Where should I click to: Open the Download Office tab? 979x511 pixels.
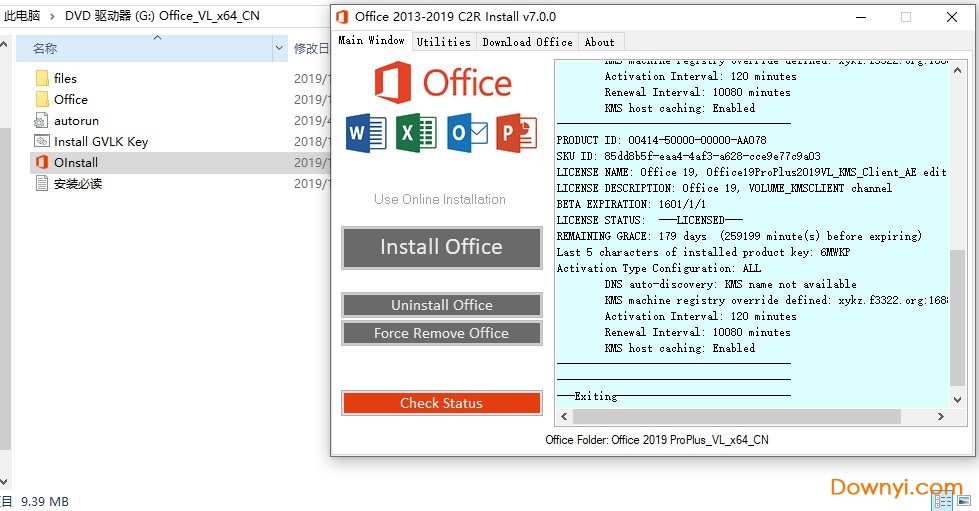click(x=527, y=42)
